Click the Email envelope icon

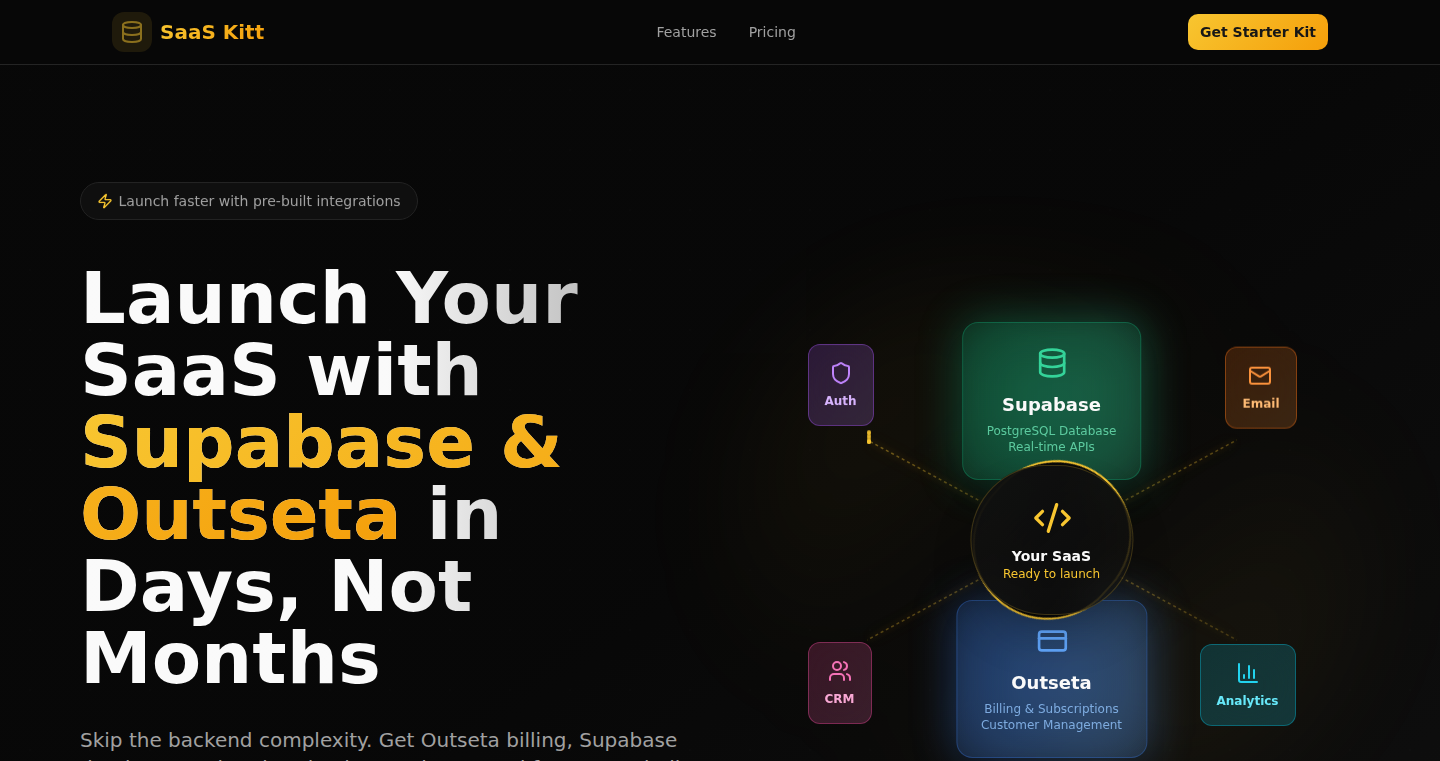point(1260,376)
